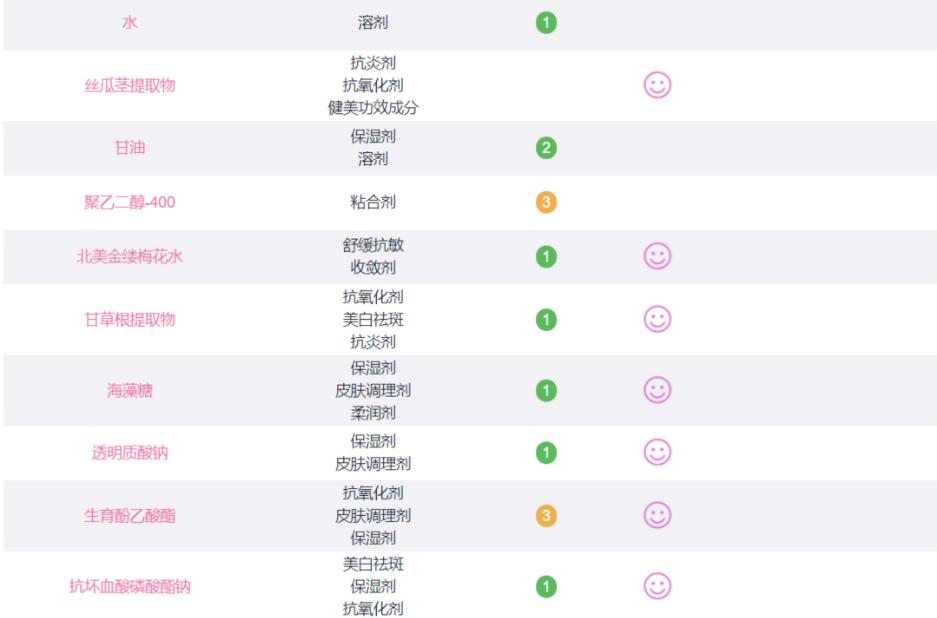Click the green badge 2 for 甘油
Viewport: 937px width, 618px height.
pos(546,149)
